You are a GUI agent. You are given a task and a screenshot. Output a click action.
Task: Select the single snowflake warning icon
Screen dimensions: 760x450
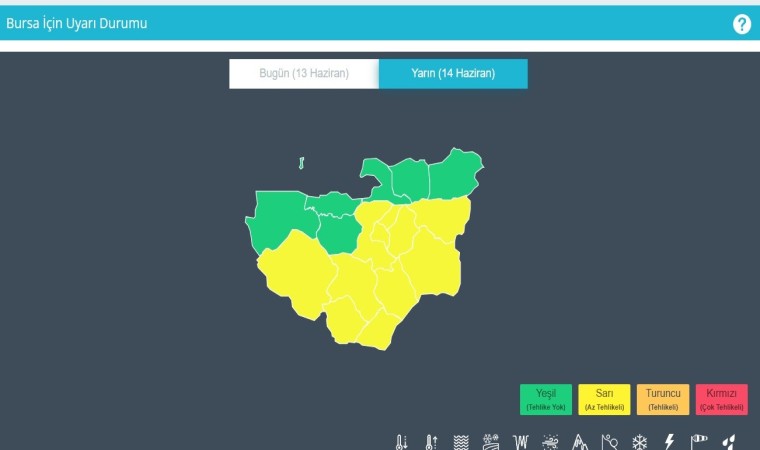[639, 441]
